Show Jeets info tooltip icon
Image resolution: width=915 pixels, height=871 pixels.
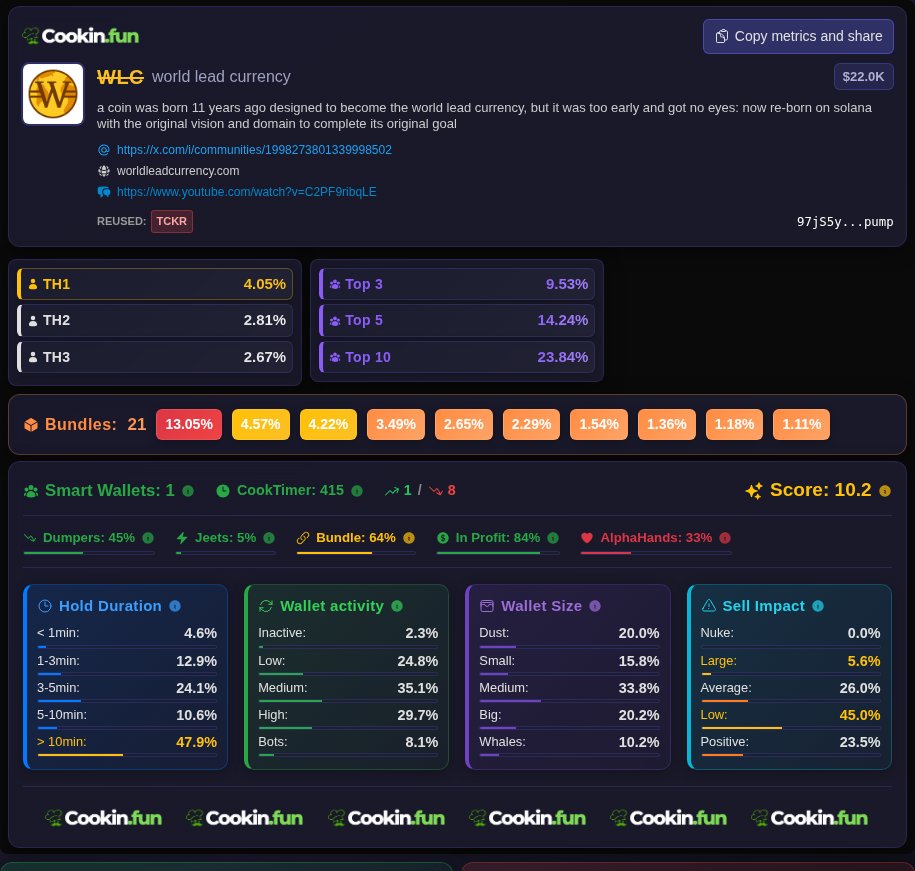(269, 538)
